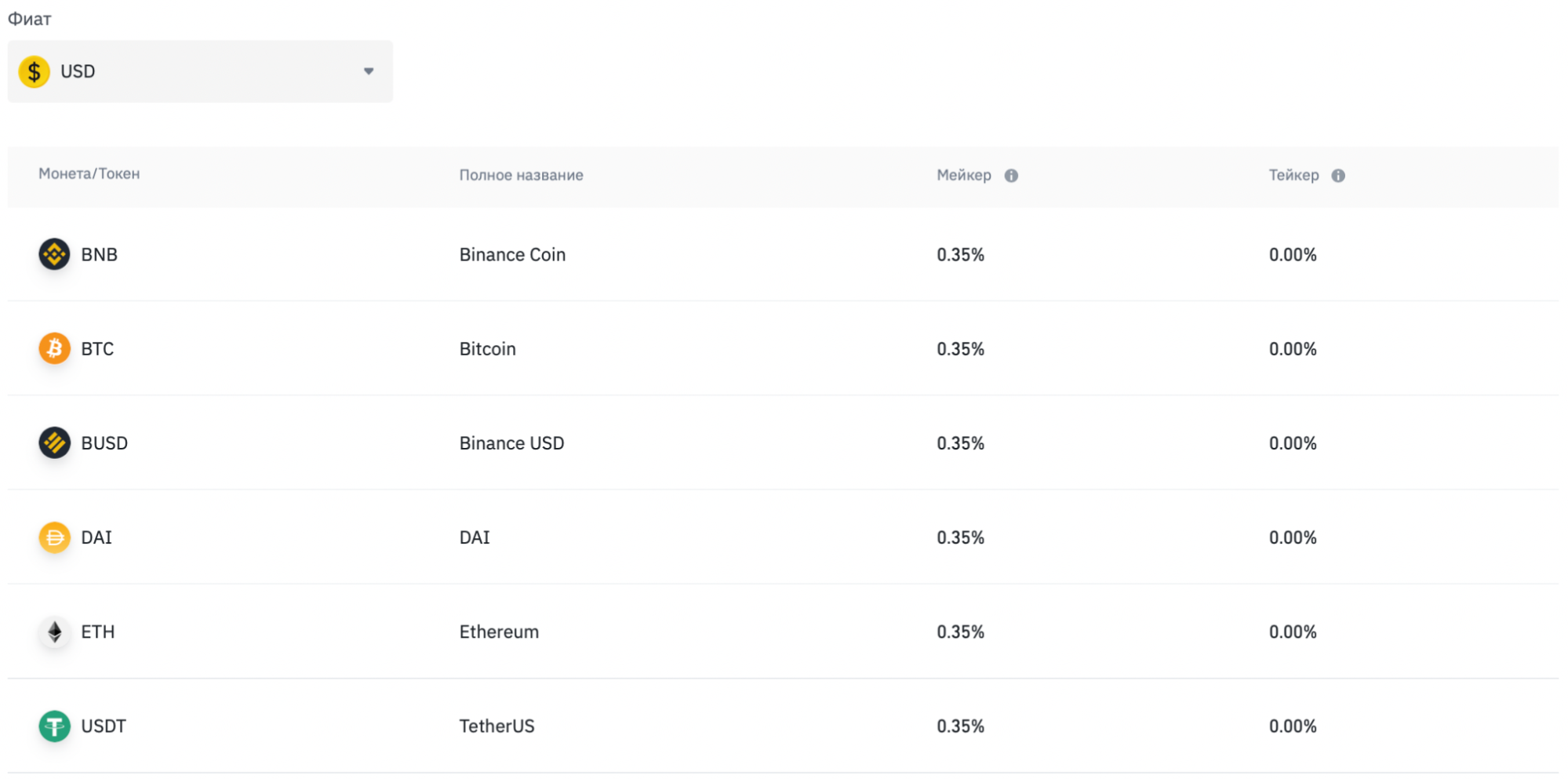The image size is (1568, 779).
Task: Click the yellow DAI coin icon
Action: coord(54,537)
